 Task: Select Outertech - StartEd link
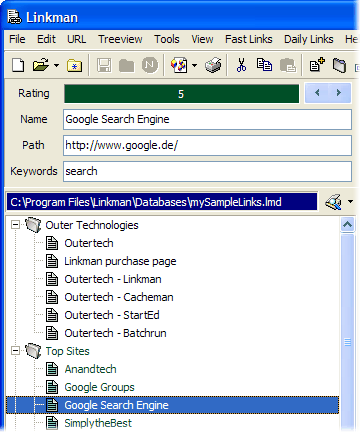112,315
